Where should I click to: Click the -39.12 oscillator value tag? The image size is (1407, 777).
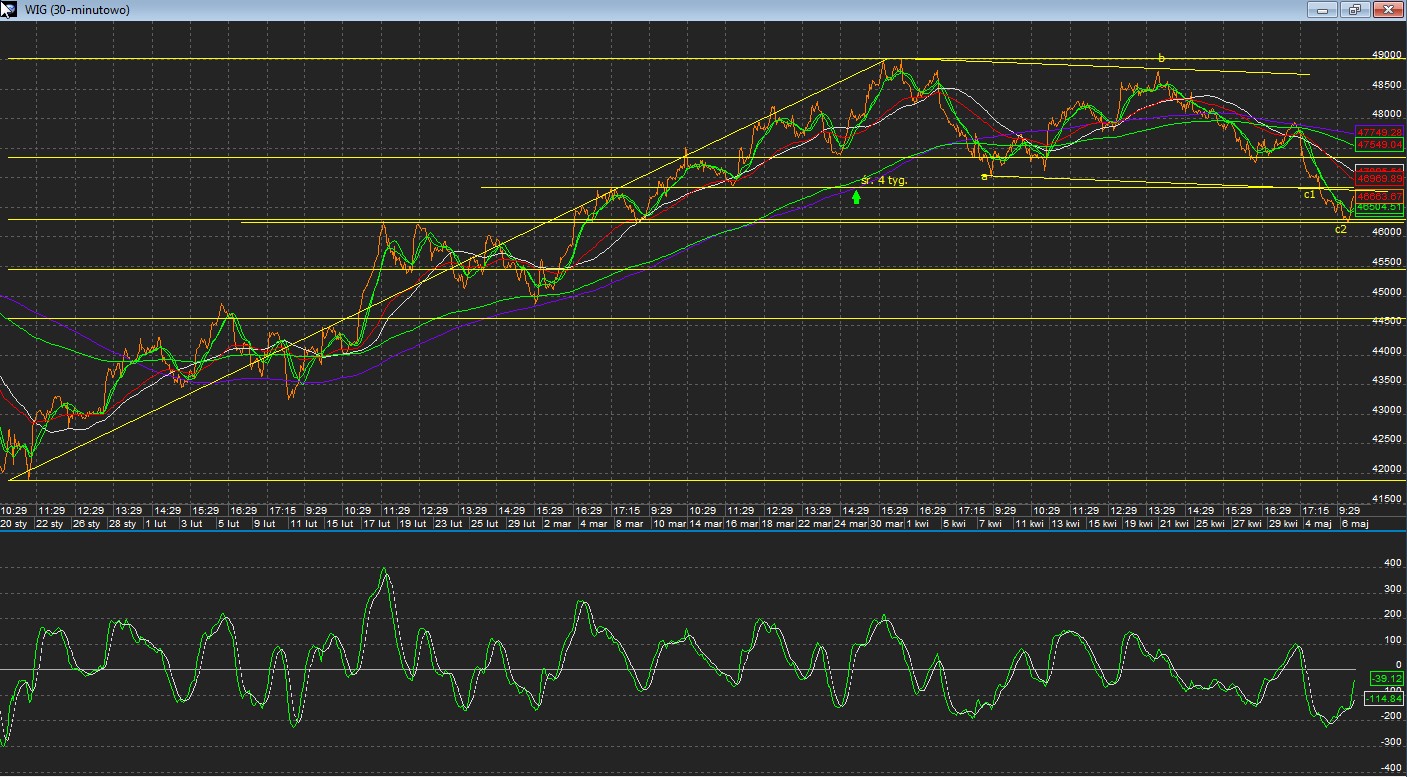pyautogui.click(x=1386, y=679)
